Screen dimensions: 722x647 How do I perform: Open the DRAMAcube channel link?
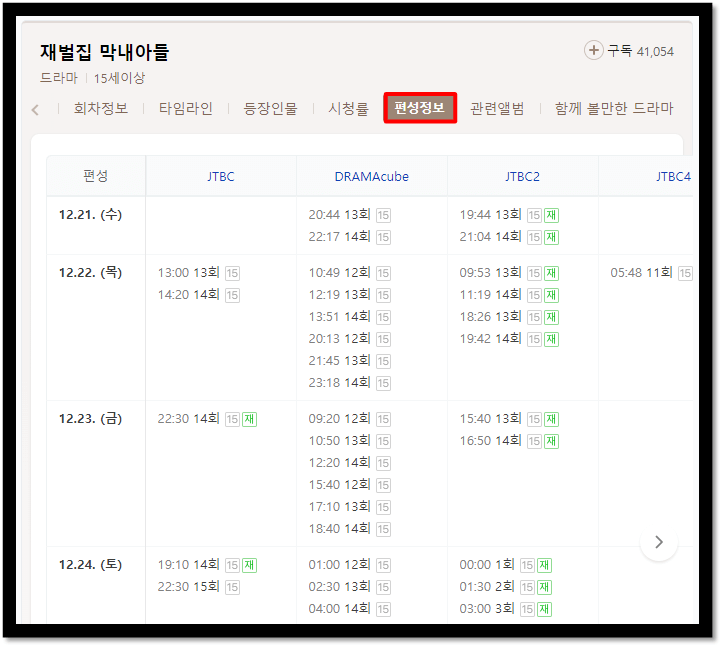[x=372, y=177]
